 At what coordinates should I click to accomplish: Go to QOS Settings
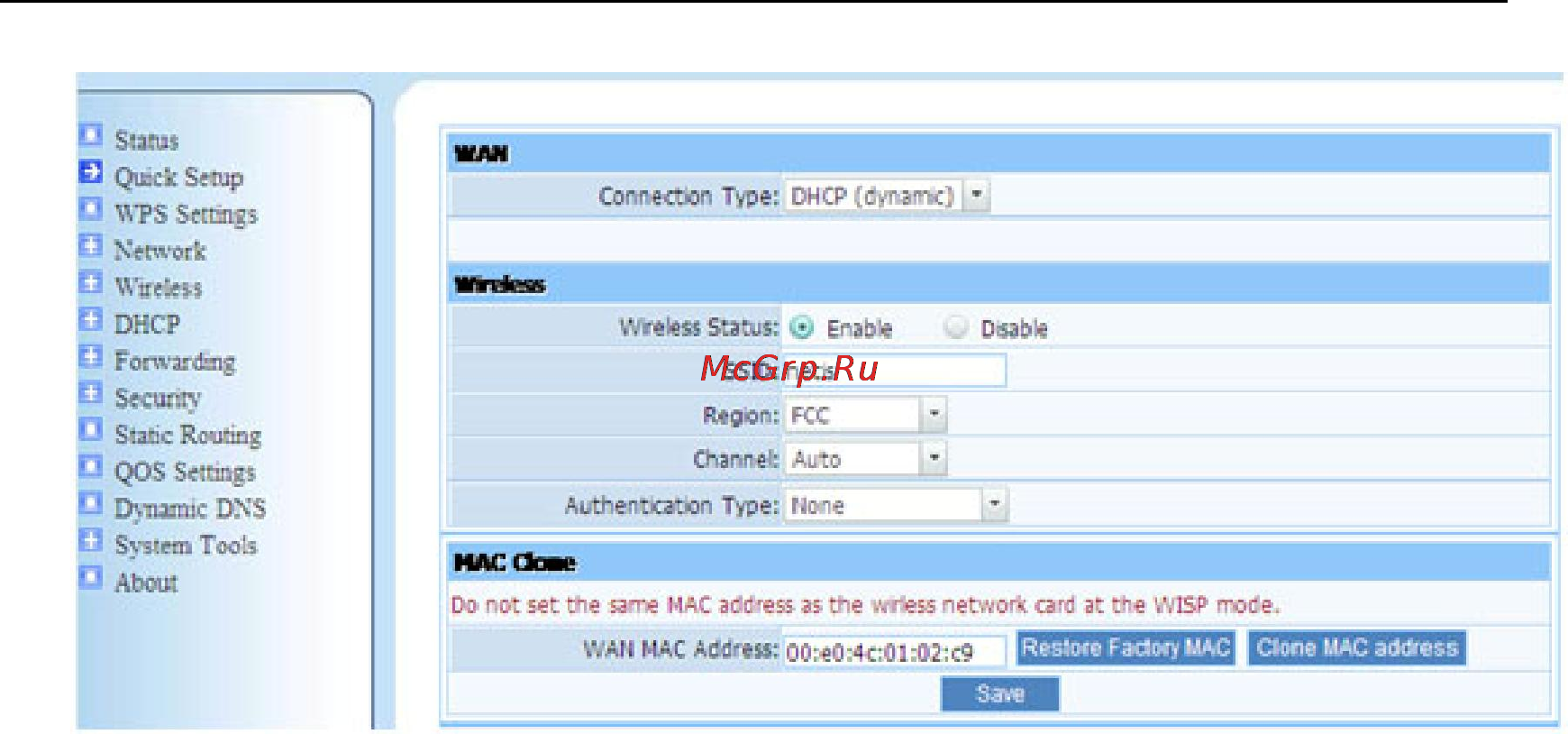pos(185,472)
